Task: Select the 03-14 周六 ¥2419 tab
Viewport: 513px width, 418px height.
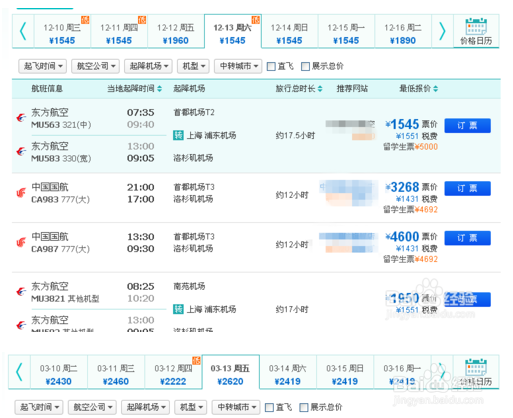Action: [288, 372]
